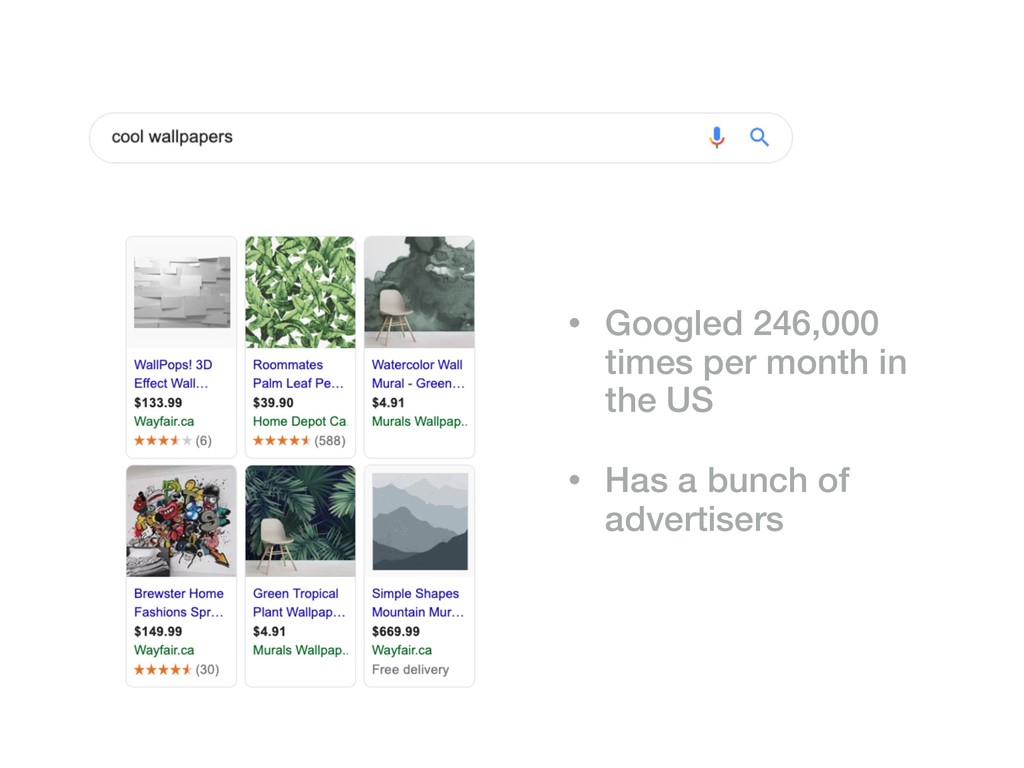Follow the Brewster Home Fashions Spr… title link
Image resolution: width=1024 pixels, height=768 pixels.
tap(179, 603)
